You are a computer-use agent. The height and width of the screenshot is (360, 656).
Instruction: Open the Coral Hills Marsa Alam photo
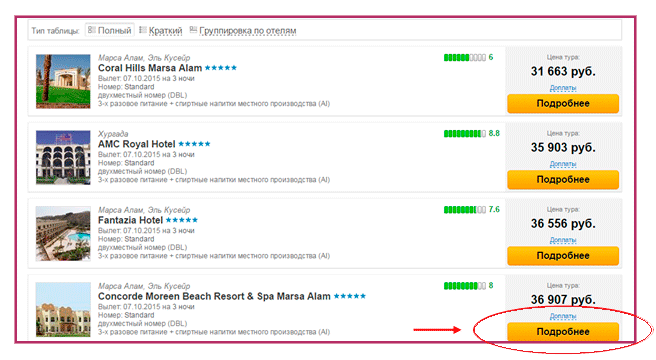pyautogui.click(x=63, y=81)
